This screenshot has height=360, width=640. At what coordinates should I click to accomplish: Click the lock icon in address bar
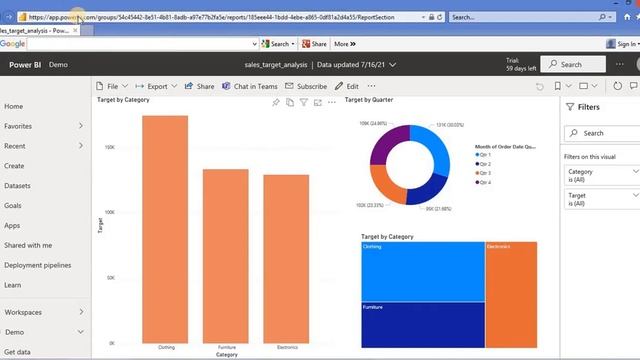(431, 17)
